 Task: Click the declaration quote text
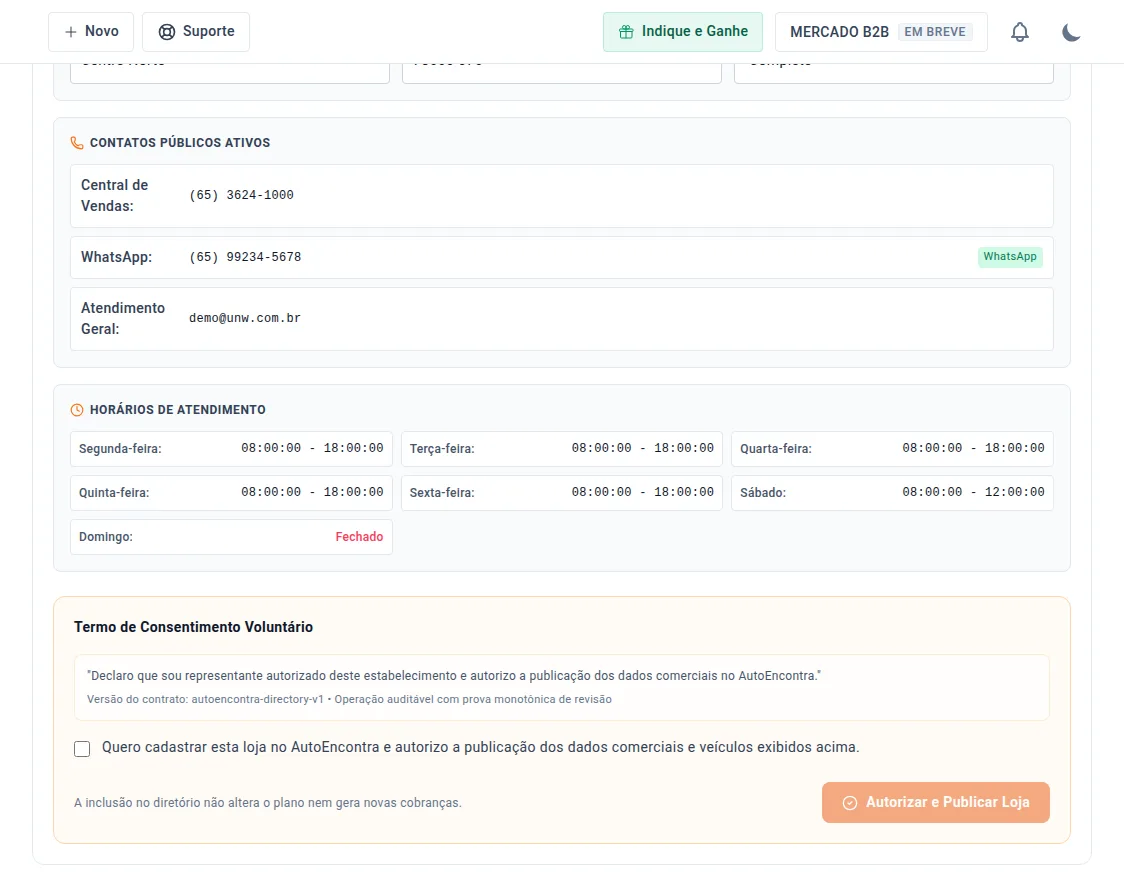454,676
